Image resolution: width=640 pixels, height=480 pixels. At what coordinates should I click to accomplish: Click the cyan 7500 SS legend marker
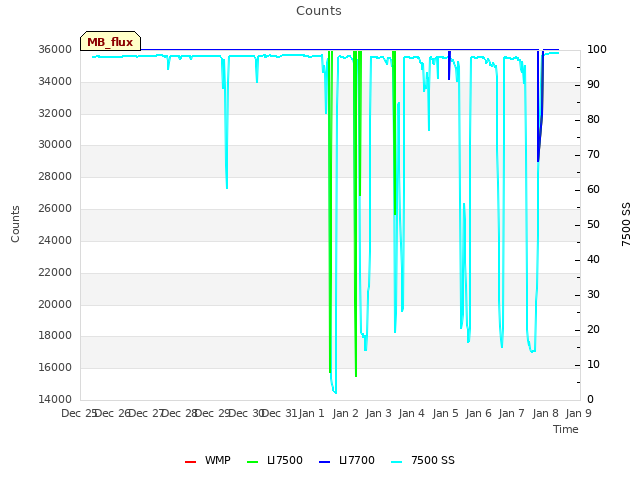click(x=397, y=462)
